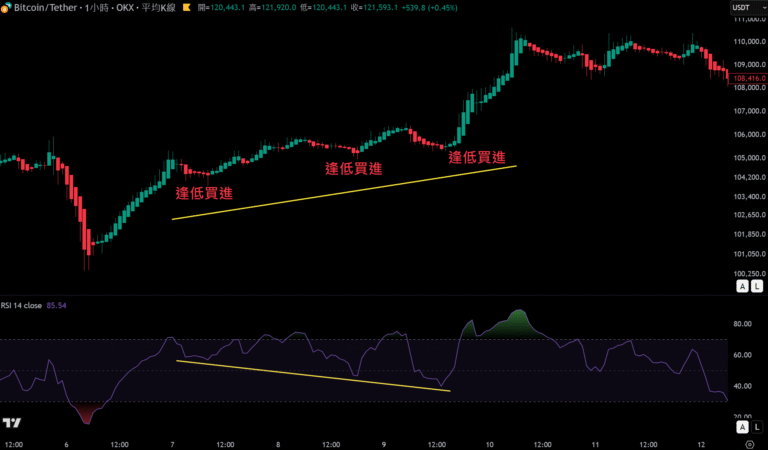Click the yellow flag icon beside the chart title
Image resolution: width=768 pixels, height=450 pixels.
point(188,8)
